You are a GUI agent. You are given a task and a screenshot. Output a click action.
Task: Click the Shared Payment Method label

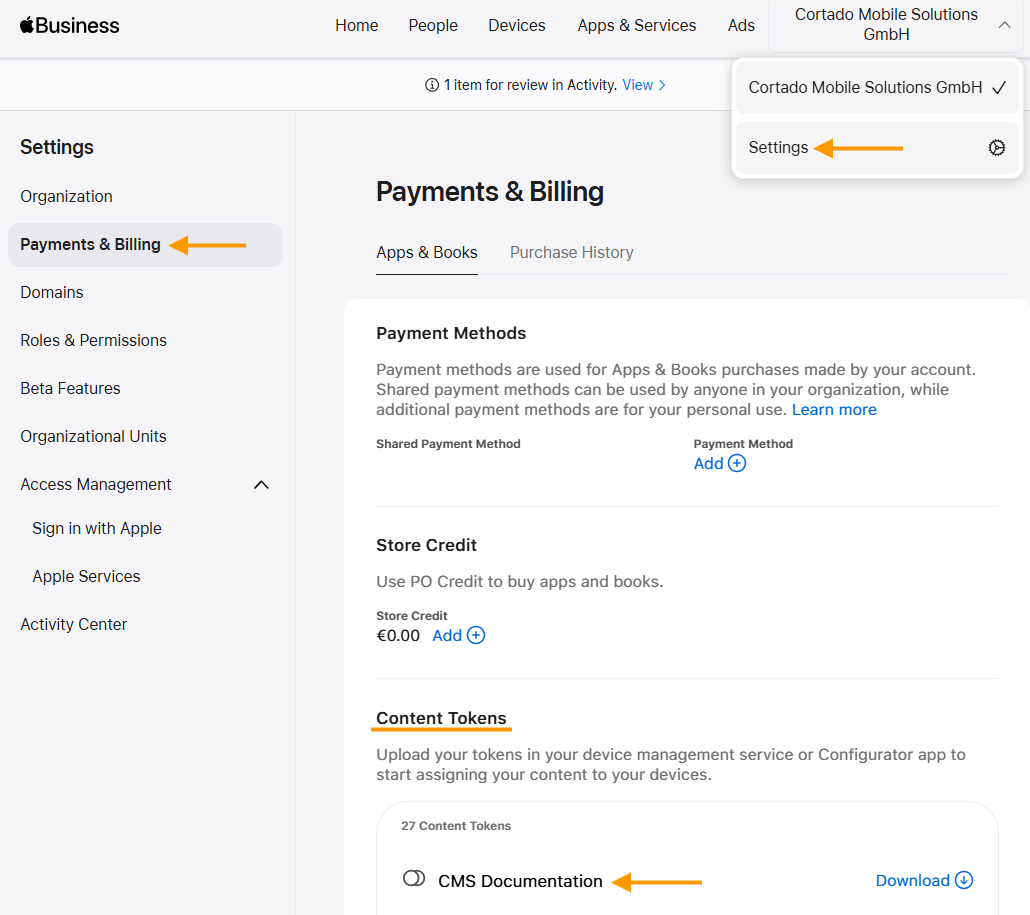point(449,444)
